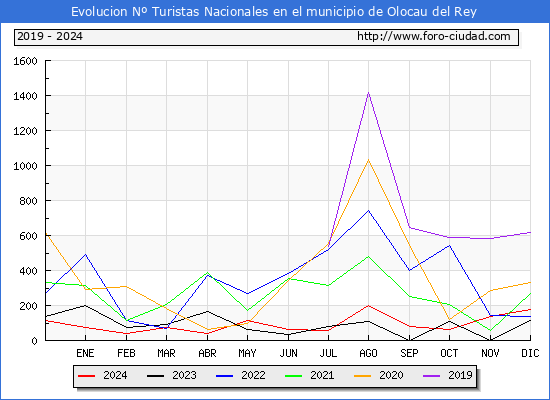Click the purple 2019 point at SEP
Screen dimensions: 550x400
[409, 227]
